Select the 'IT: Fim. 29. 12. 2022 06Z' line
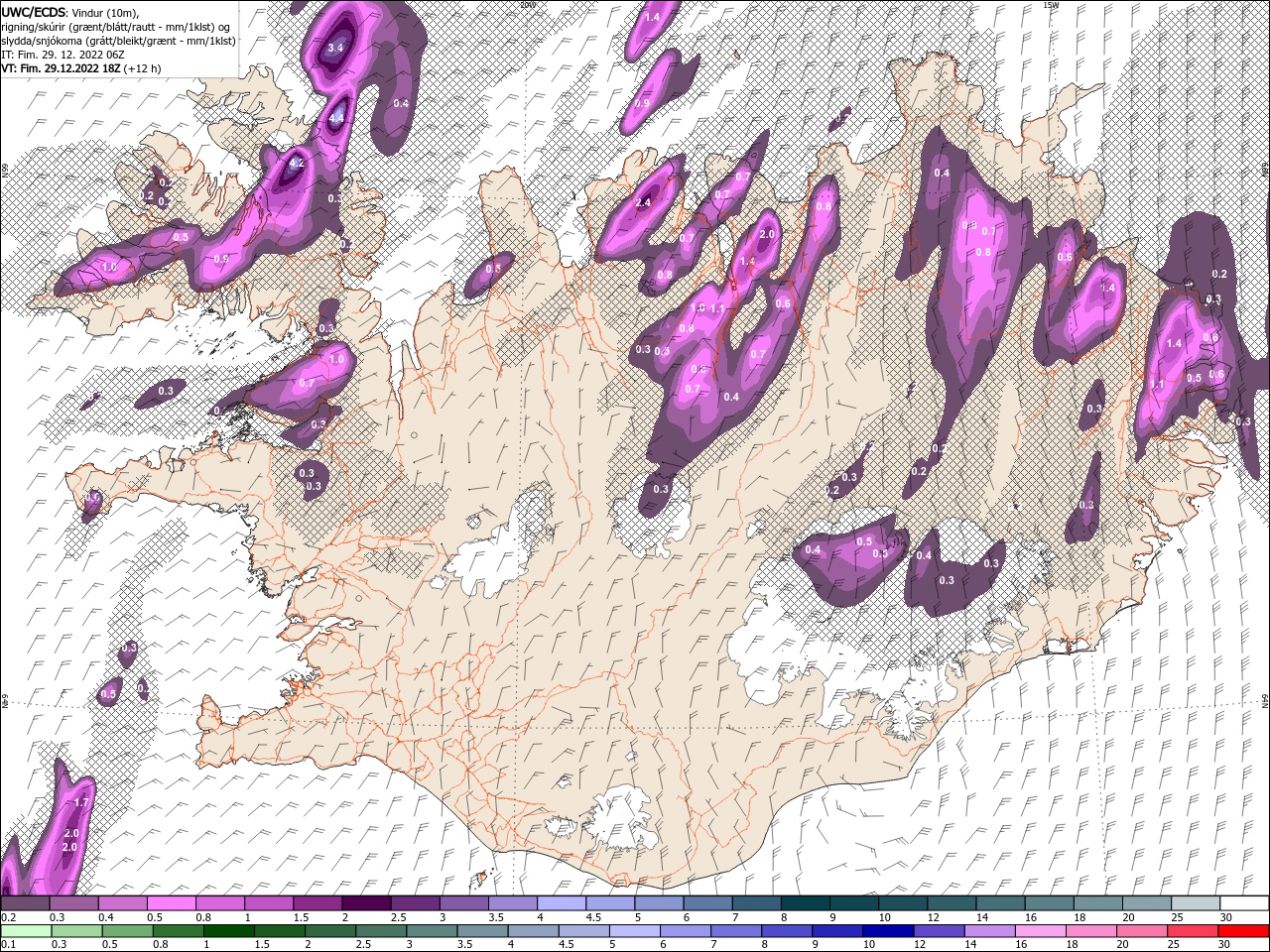The image size is (1270, 952). point(62,55)
